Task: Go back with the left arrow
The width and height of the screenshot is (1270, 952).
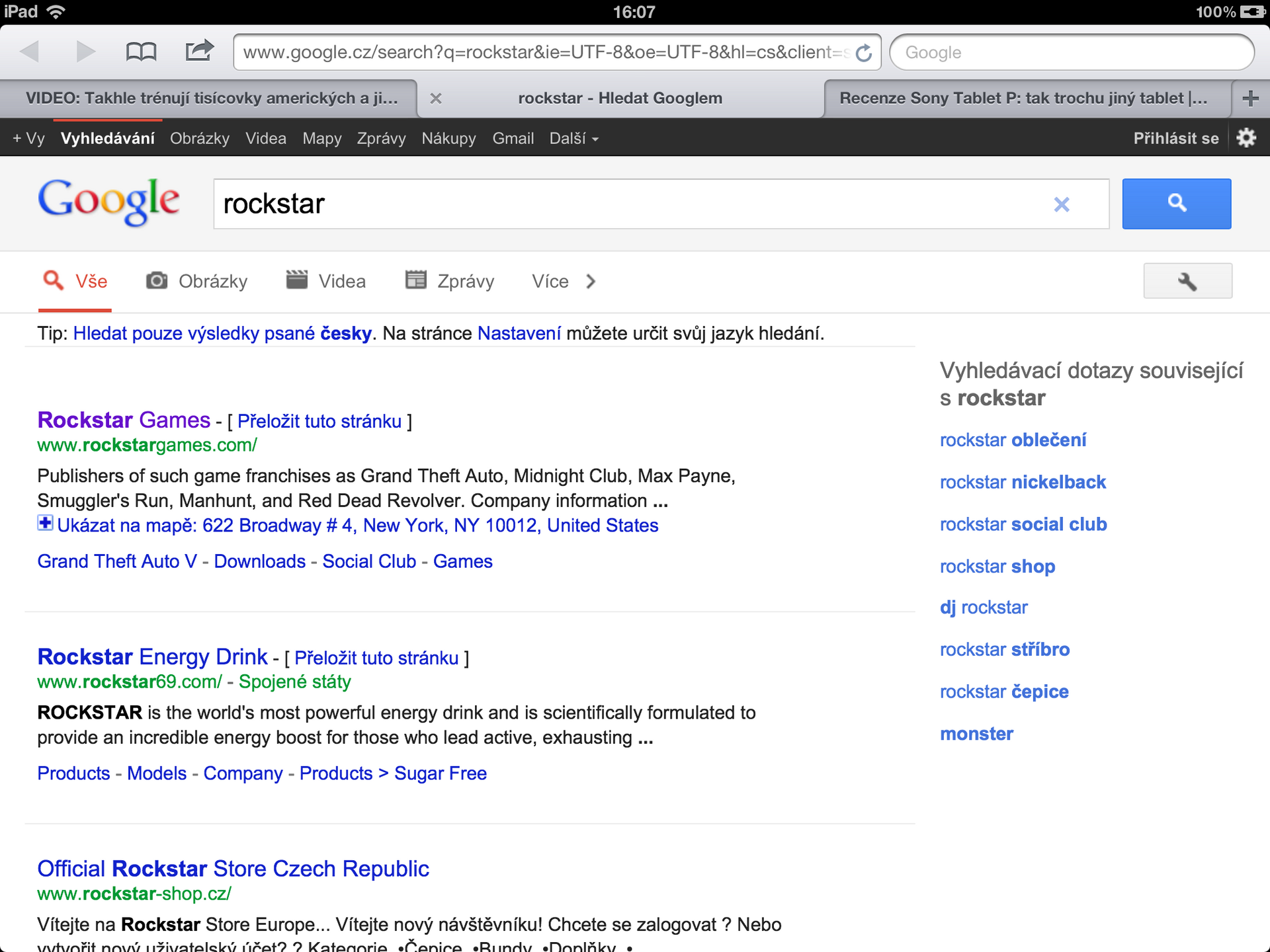Action: (29, 52)
